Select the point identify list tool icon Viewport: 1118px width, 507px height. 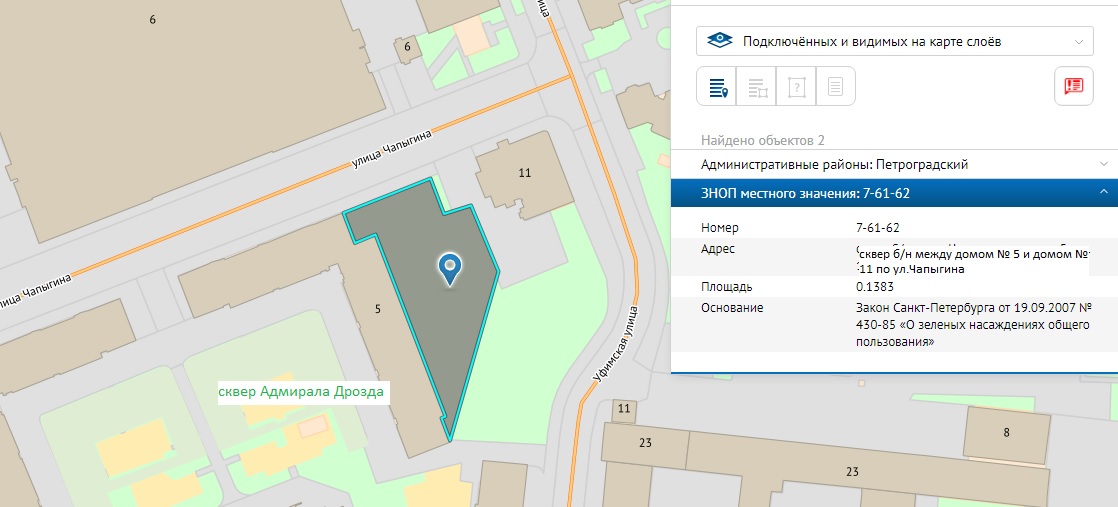[717, 87]
